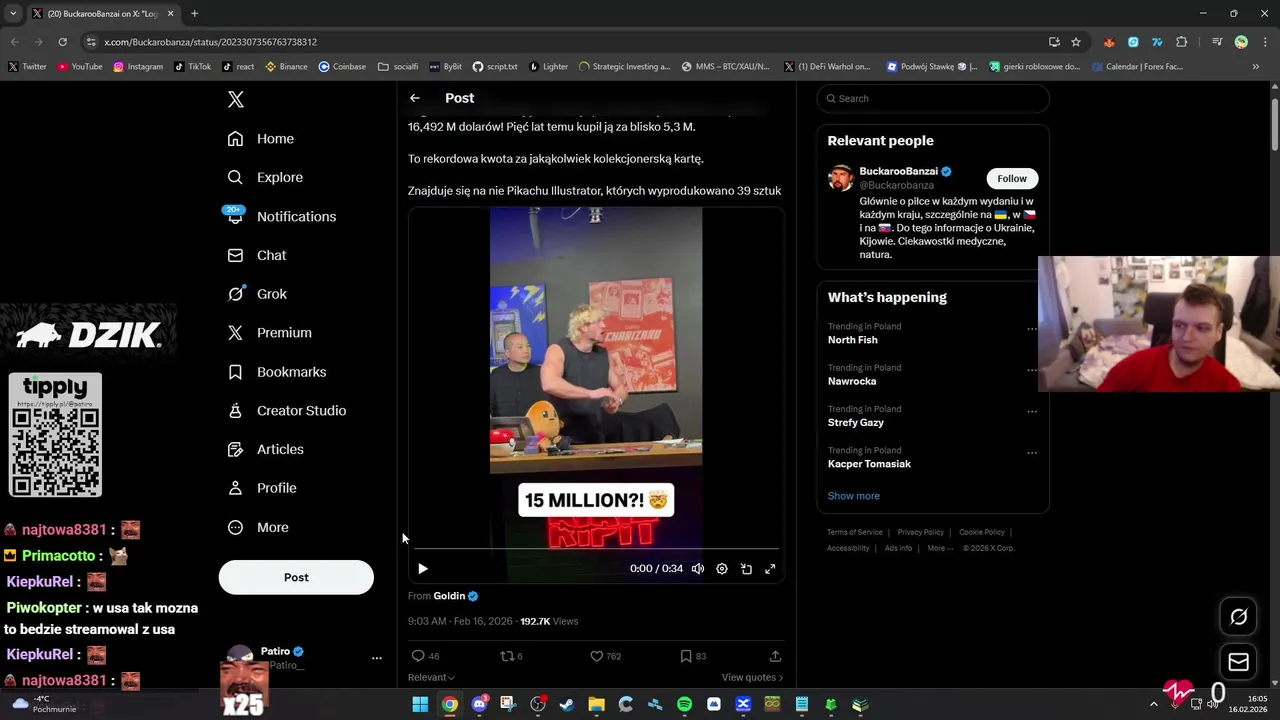
Task: Open File Explorer from taskbar
Action: point(596,704)
